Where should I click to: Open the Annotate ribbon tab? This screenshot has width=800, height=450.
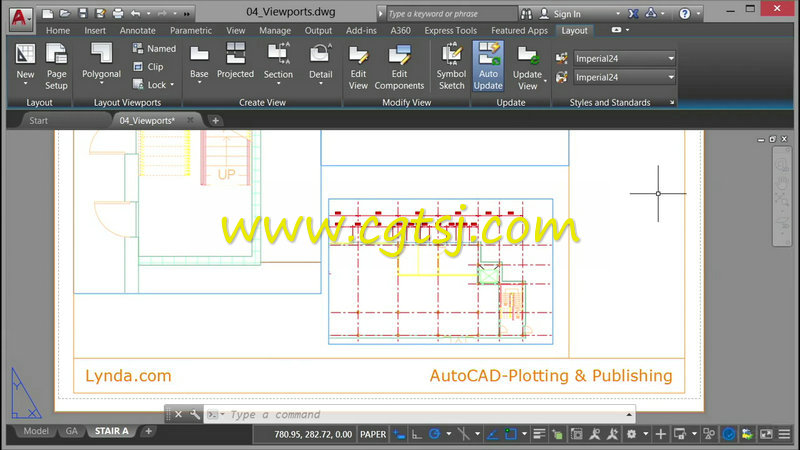pyautogui.click(x=137, y=31)
